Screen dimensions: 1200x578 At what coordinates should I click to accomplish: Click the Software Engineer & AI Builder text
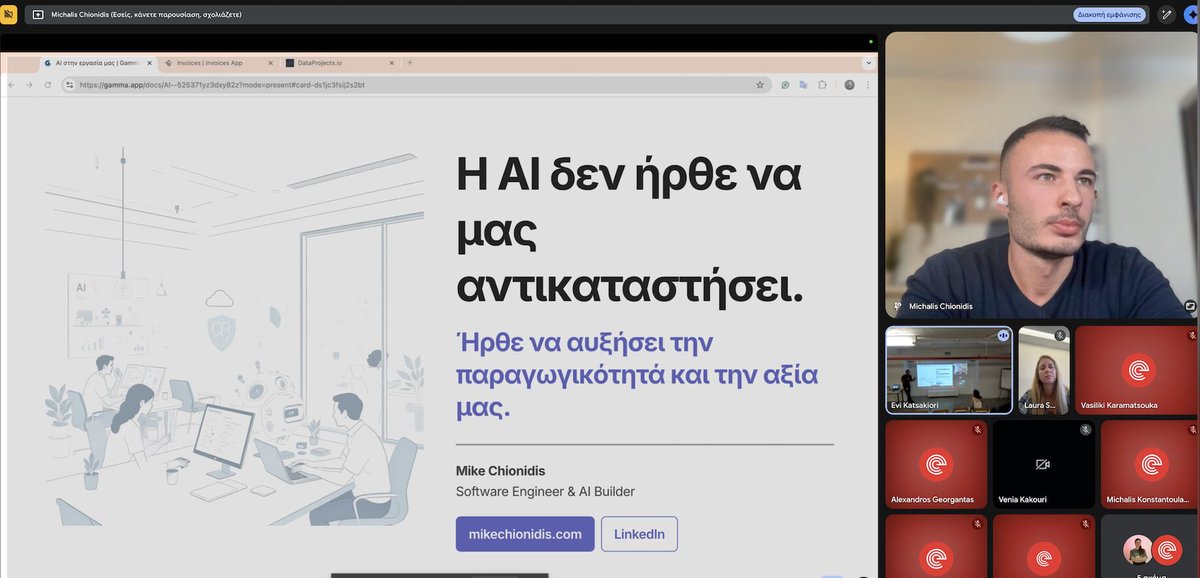click(x=545, y=492)
